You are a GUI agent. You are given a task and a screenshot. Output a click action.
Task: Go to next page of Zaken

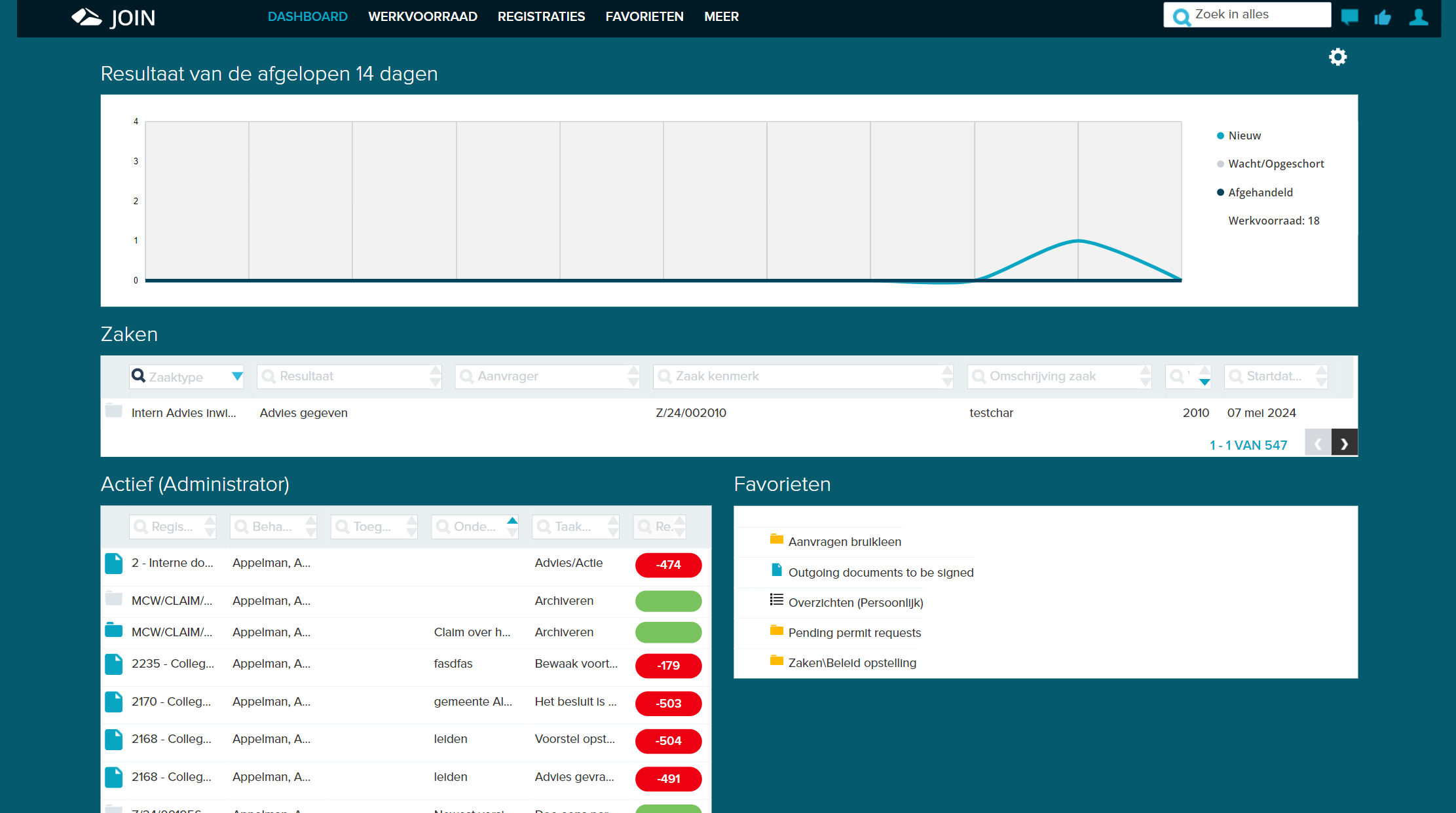[x=1345, y=444]
